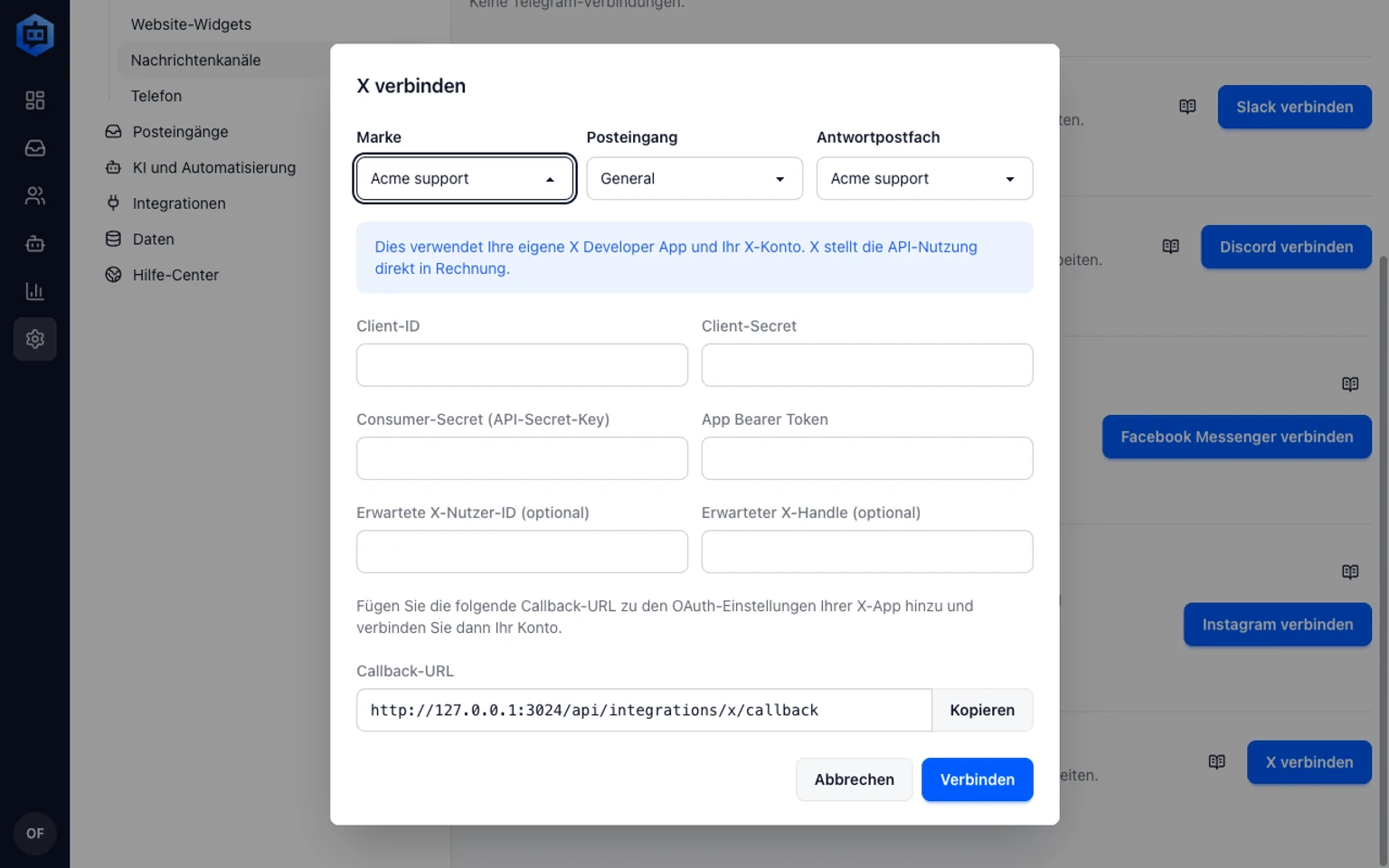Open the reports bar chart icon

[x=34, y=291]
